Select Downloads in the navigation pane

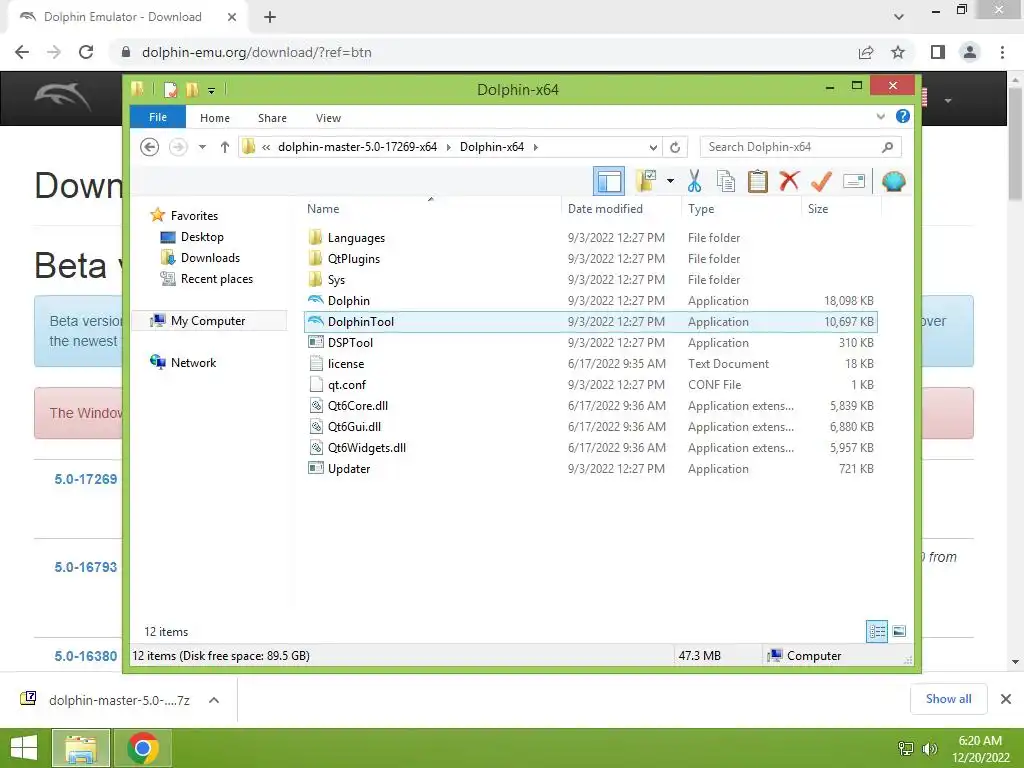point(210,258)
